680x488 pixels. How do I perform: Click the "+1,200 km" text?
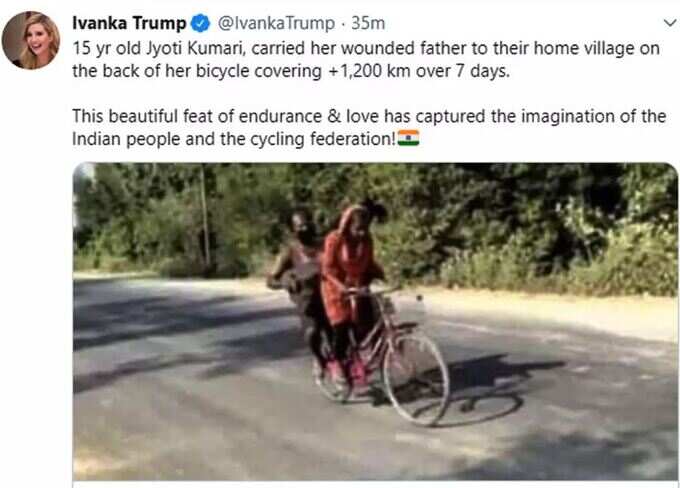369,71
